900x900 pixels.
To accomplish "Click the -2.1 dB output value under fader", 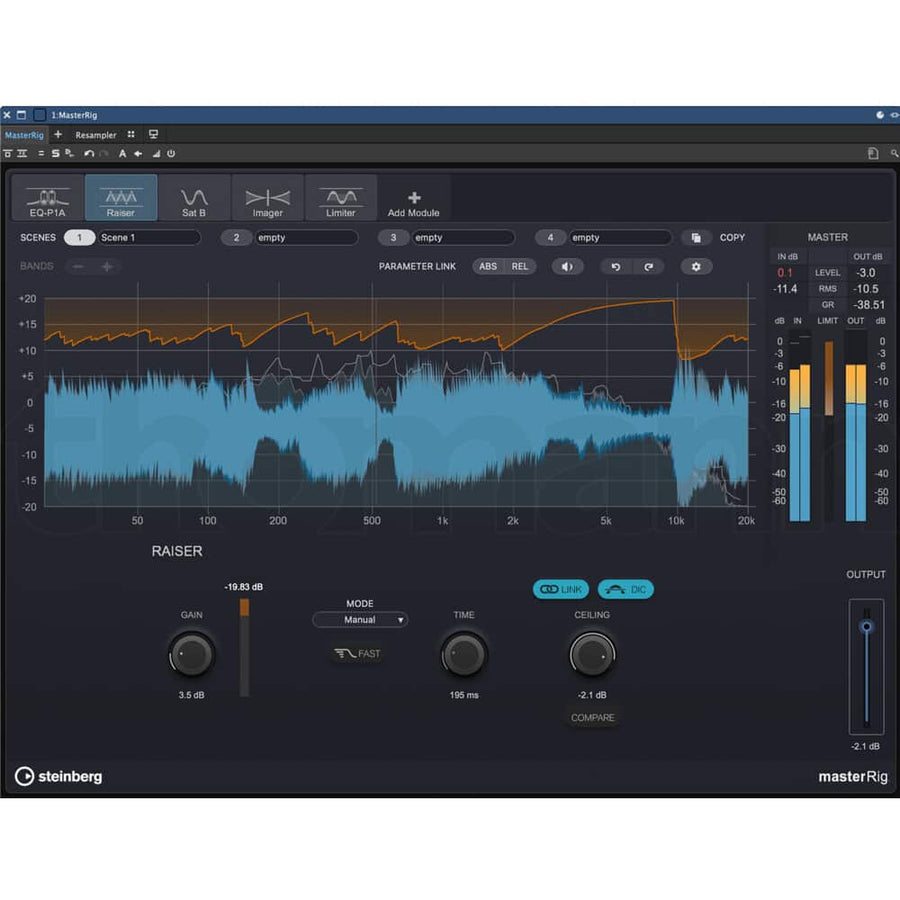I will tap(866, 747).
